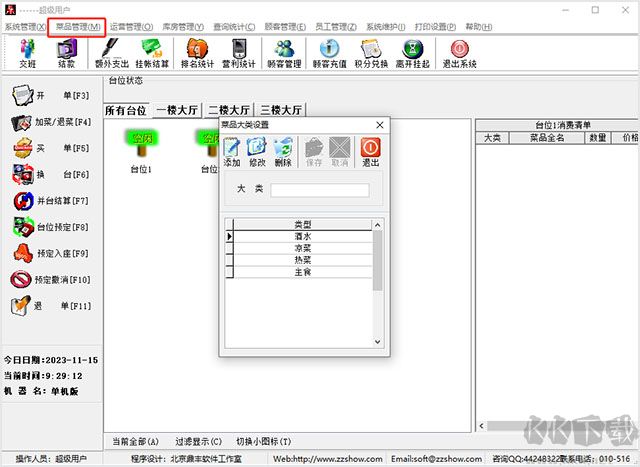Image resolution: width=640 pixels, height=467 pixels.
Task: Click 退出 exit icon in category dialog
Action: click(371, 152)
